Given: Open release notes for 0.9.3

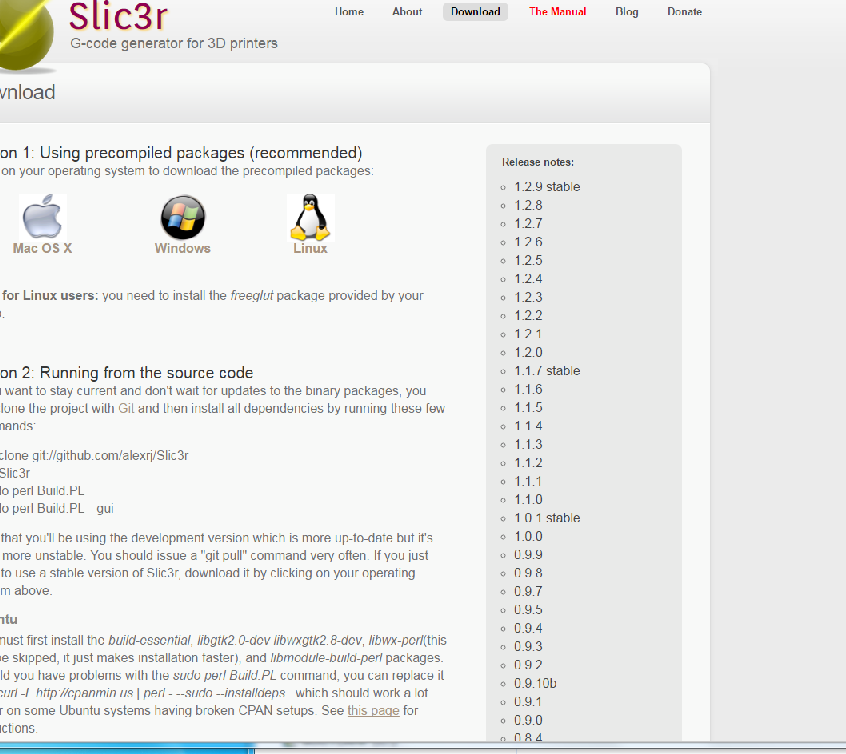Looking at the screenshot, I should [528, 646].
